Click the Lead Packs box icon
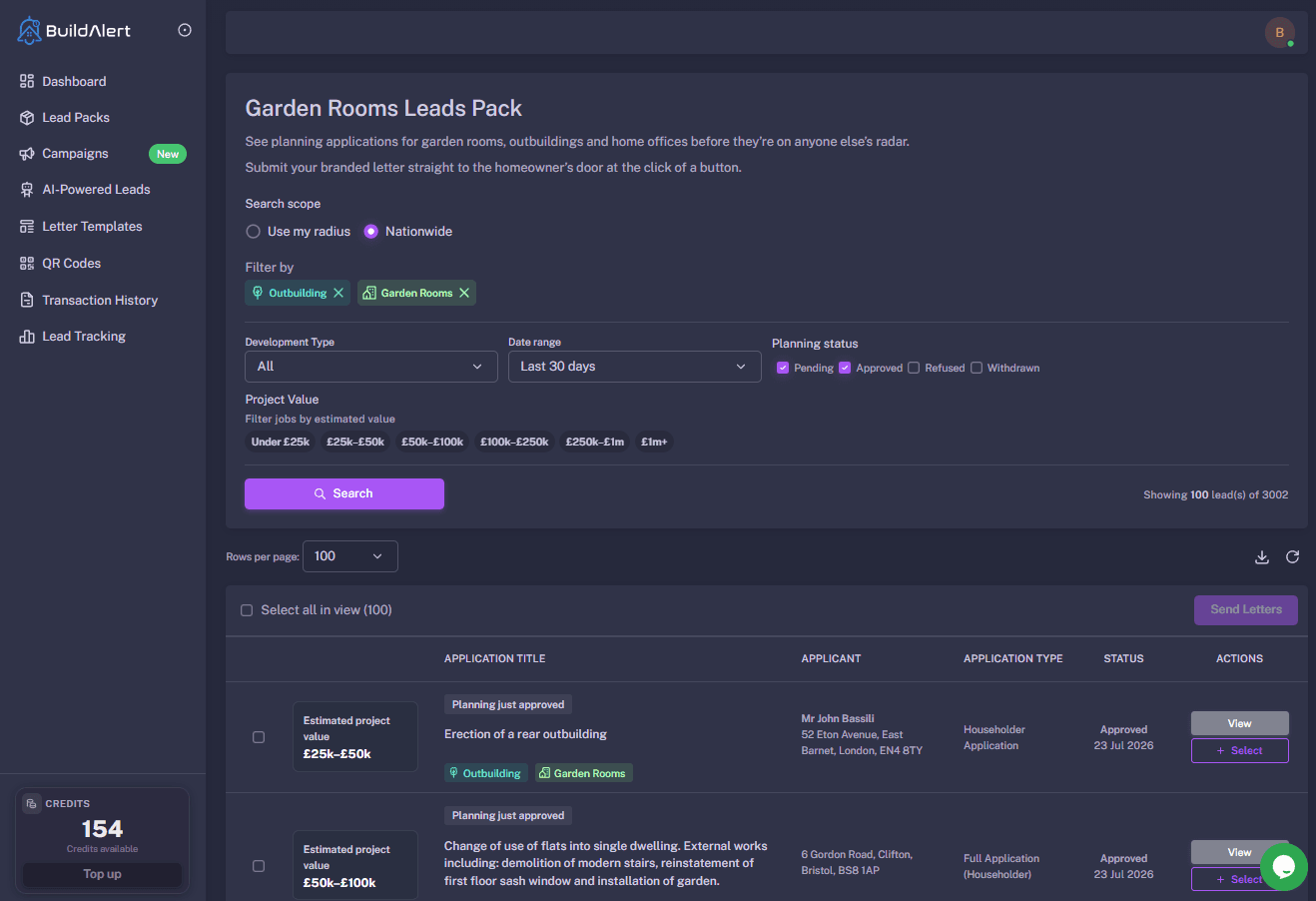 (27, 117)
